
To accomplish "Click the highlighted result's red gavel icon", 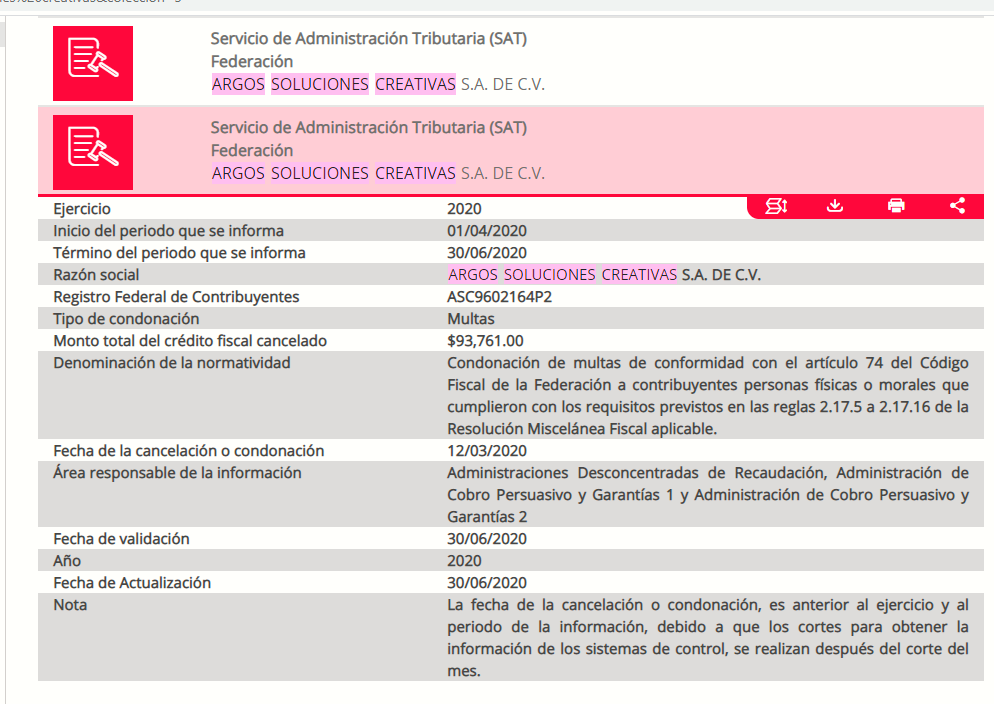I will 93,152.
